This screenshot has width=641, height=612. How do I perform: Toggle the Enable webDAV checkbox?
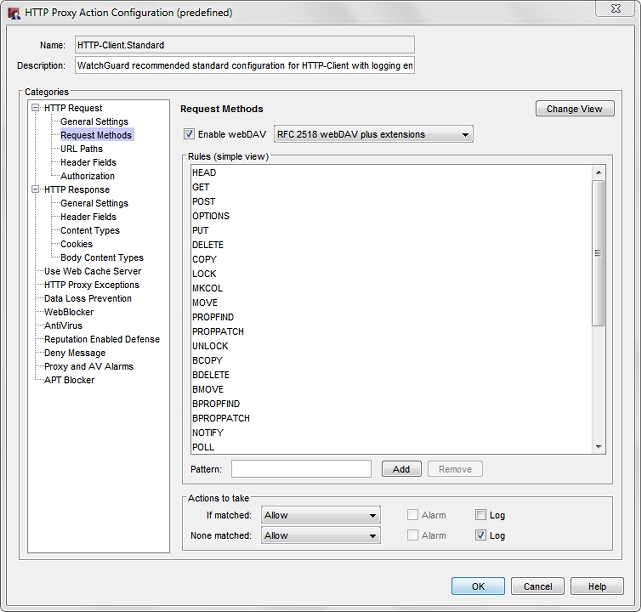tap(190, 135)
